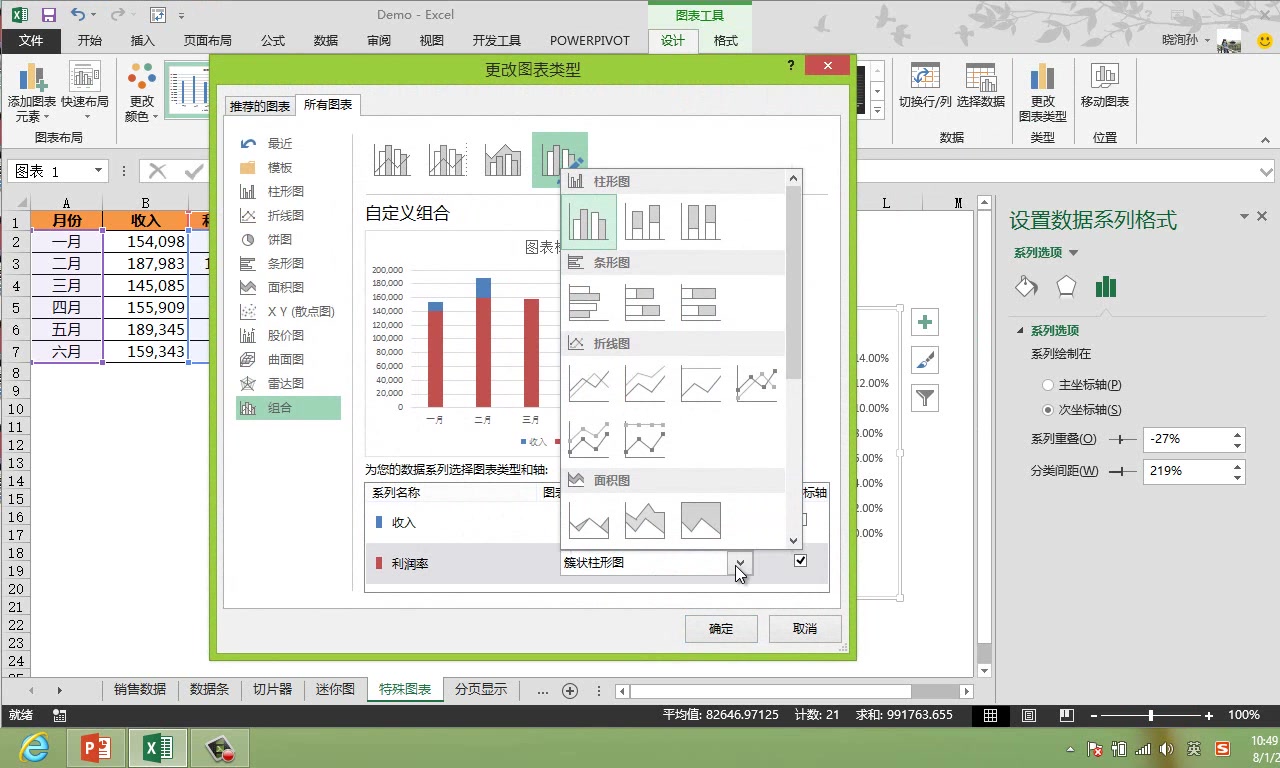Increase 系列重叠 value with up spinner

(x=1238, y=434)
